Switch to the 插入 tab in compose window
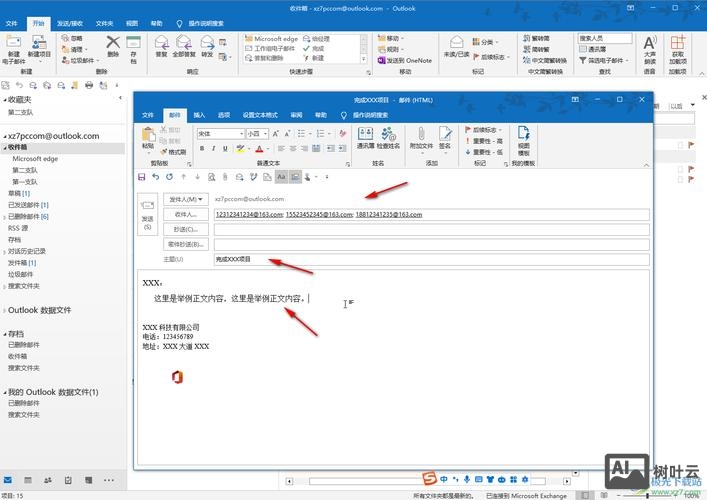 coord(199,115)
